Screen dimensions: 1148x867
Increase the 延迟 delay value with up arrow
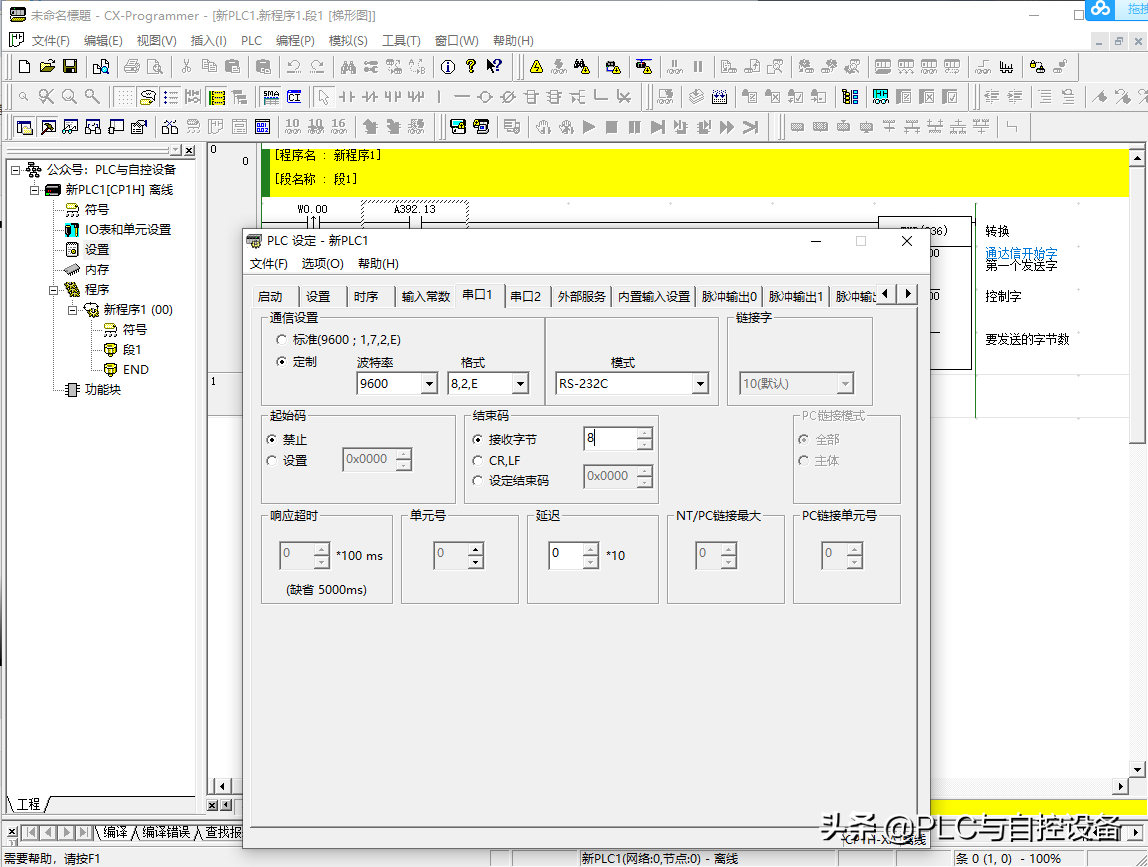[589, 548]
